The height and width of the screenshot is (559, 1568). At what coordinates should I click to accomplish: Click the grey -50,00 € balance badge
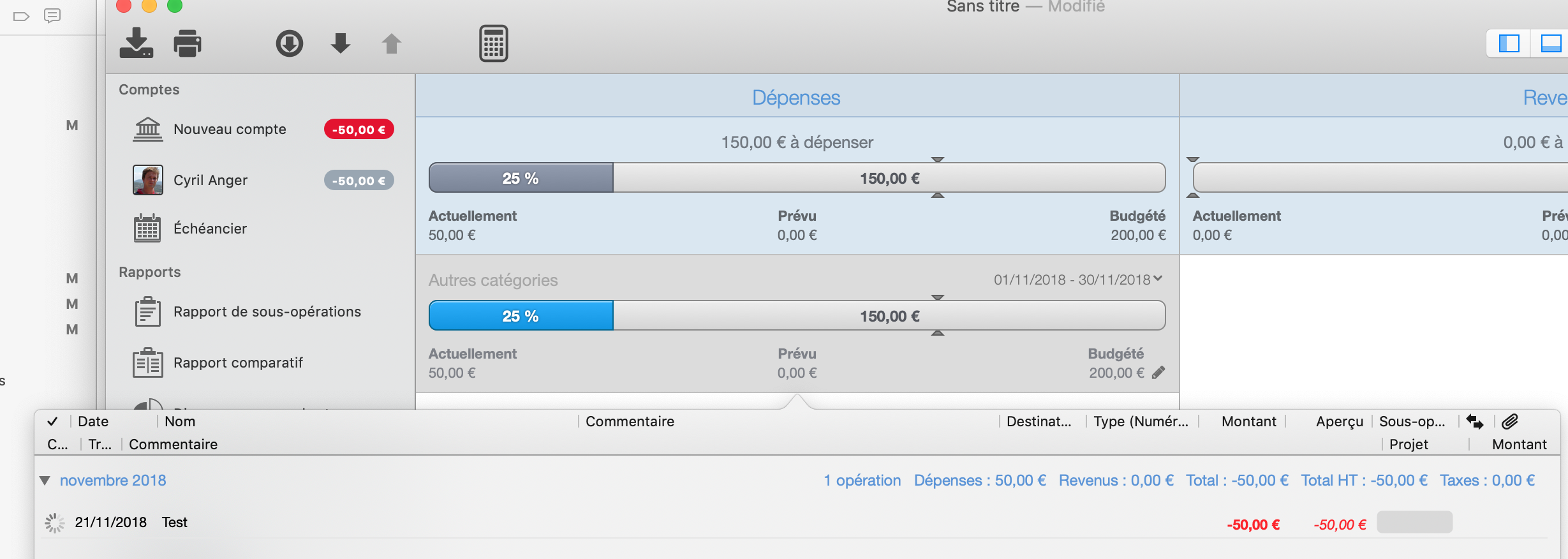(359, 181)
